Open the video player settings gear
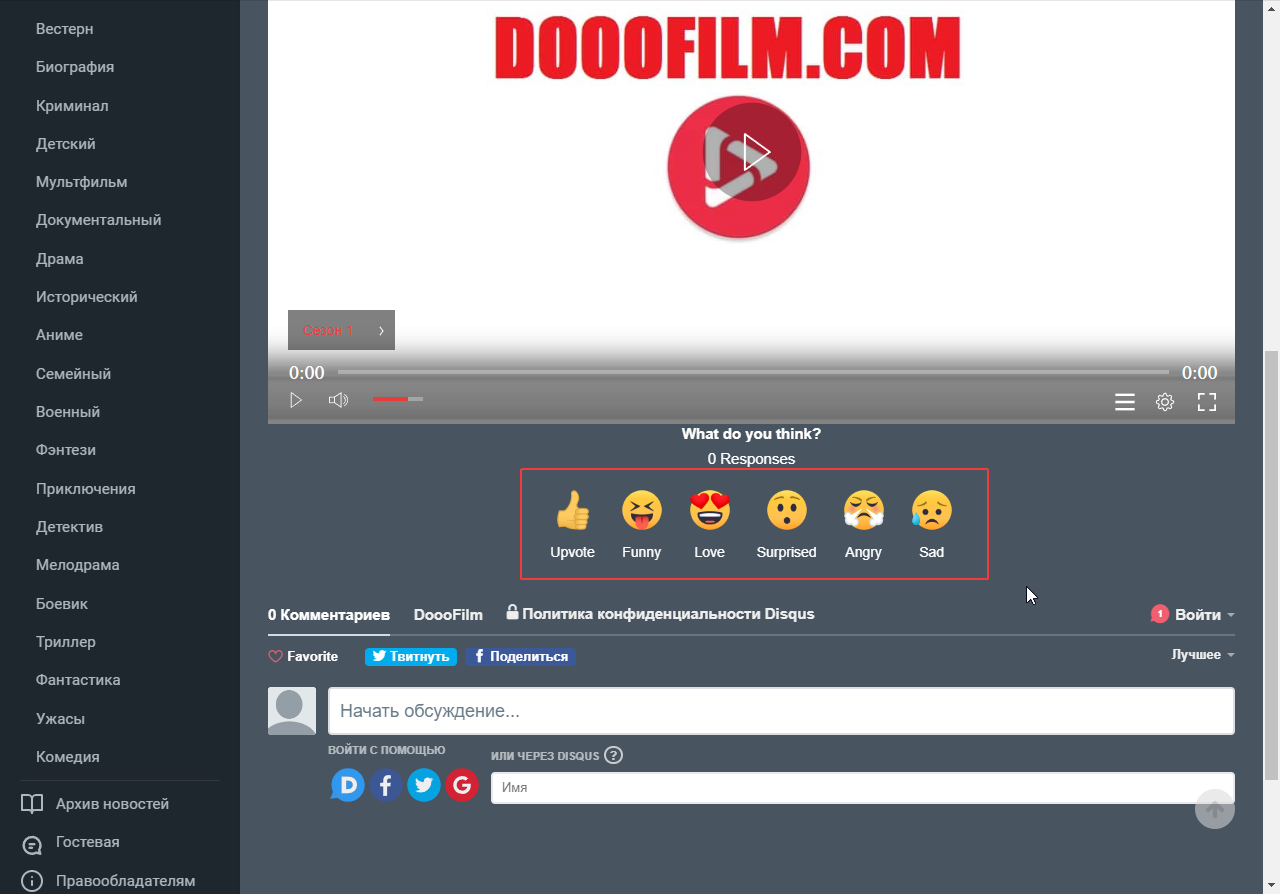This screenshot has width=1280, height=894. (x=1165, y=402)
